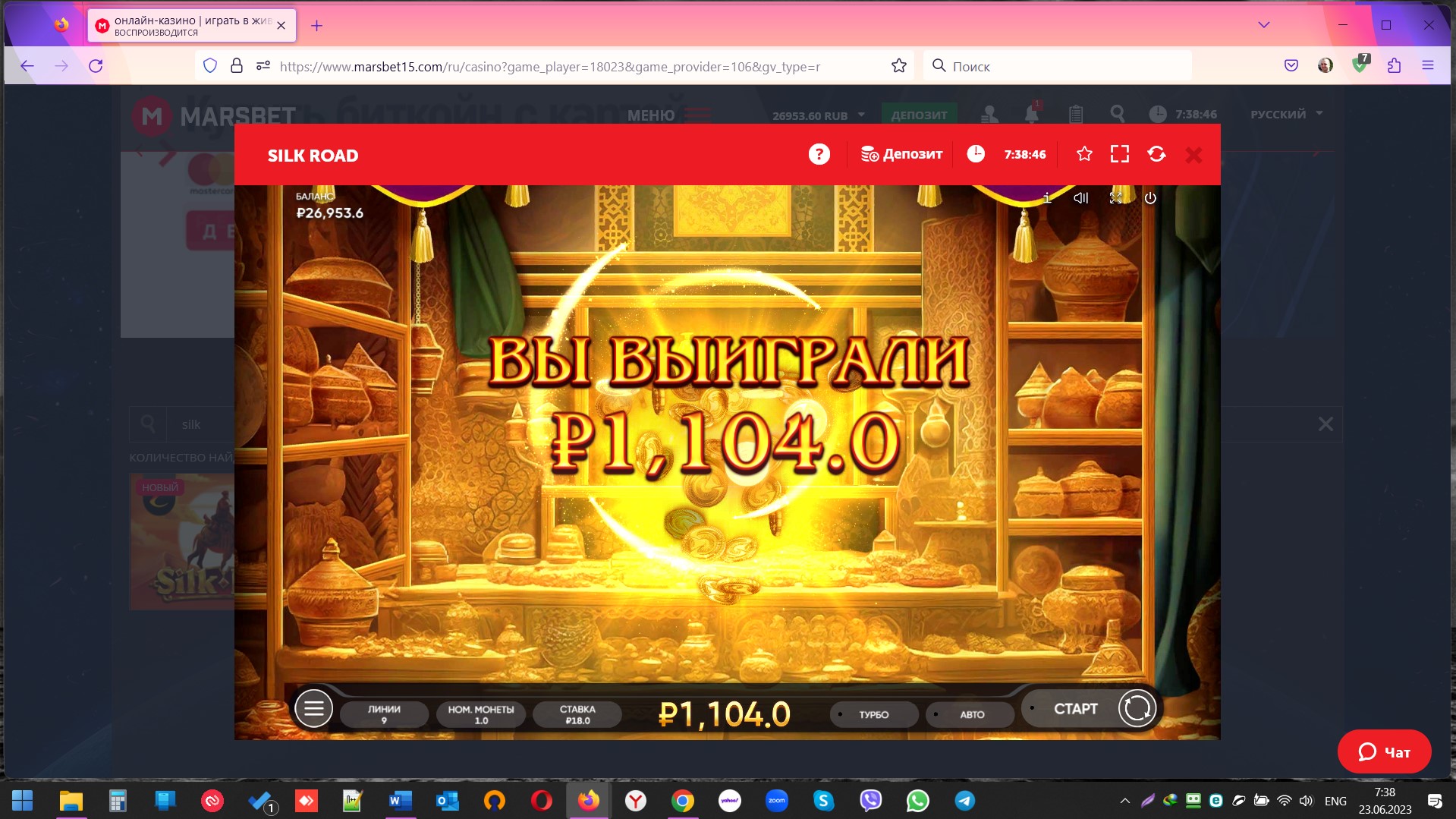Screen dimensions: 1456x819
Task: Switch the ENG keyboard language indicator
Action: 1335,801
